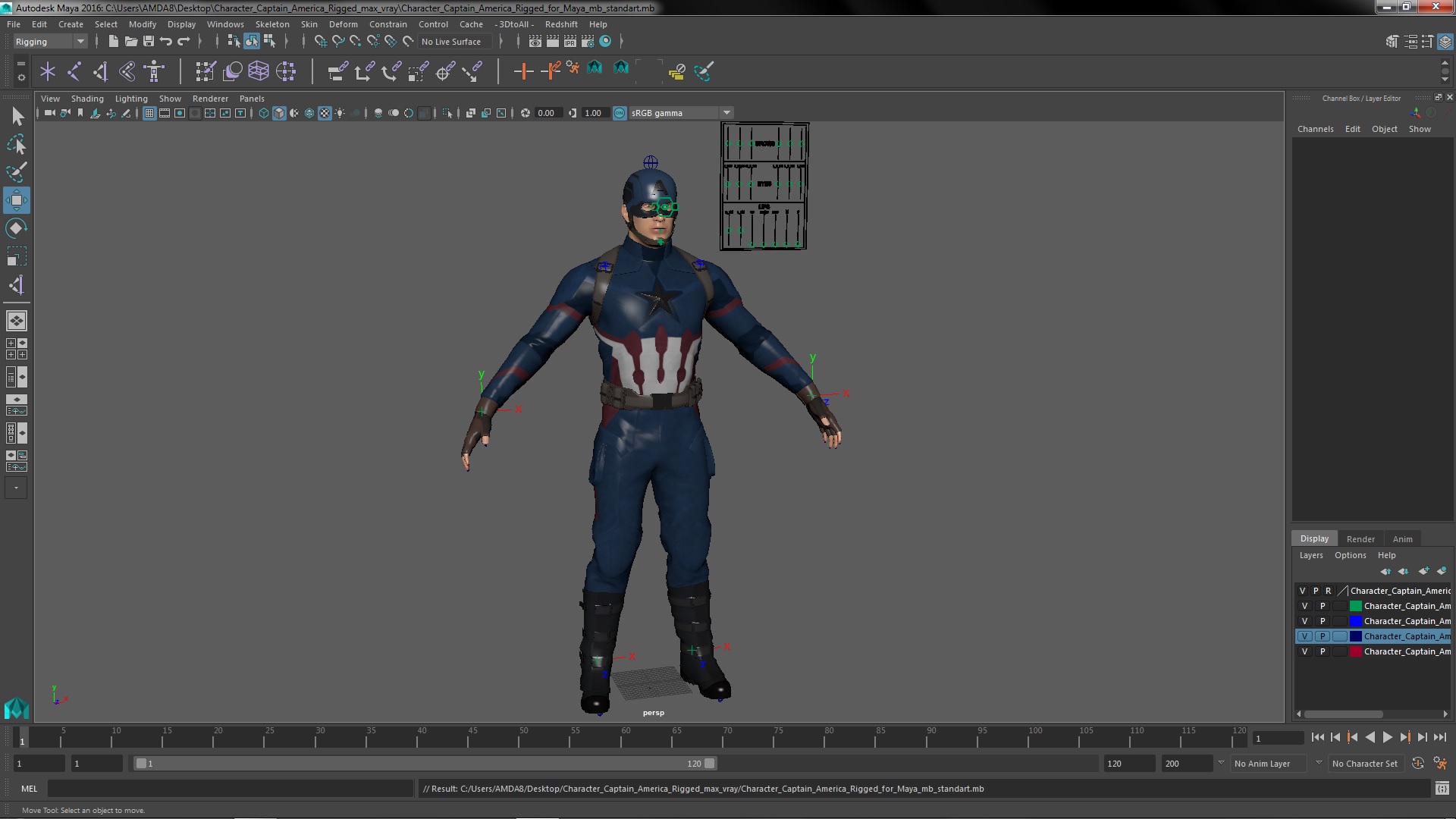The height and width of the screenshot is (819, 1456).
Task: Switch to the Render layer tab
Action: (x=1360, y=539)
